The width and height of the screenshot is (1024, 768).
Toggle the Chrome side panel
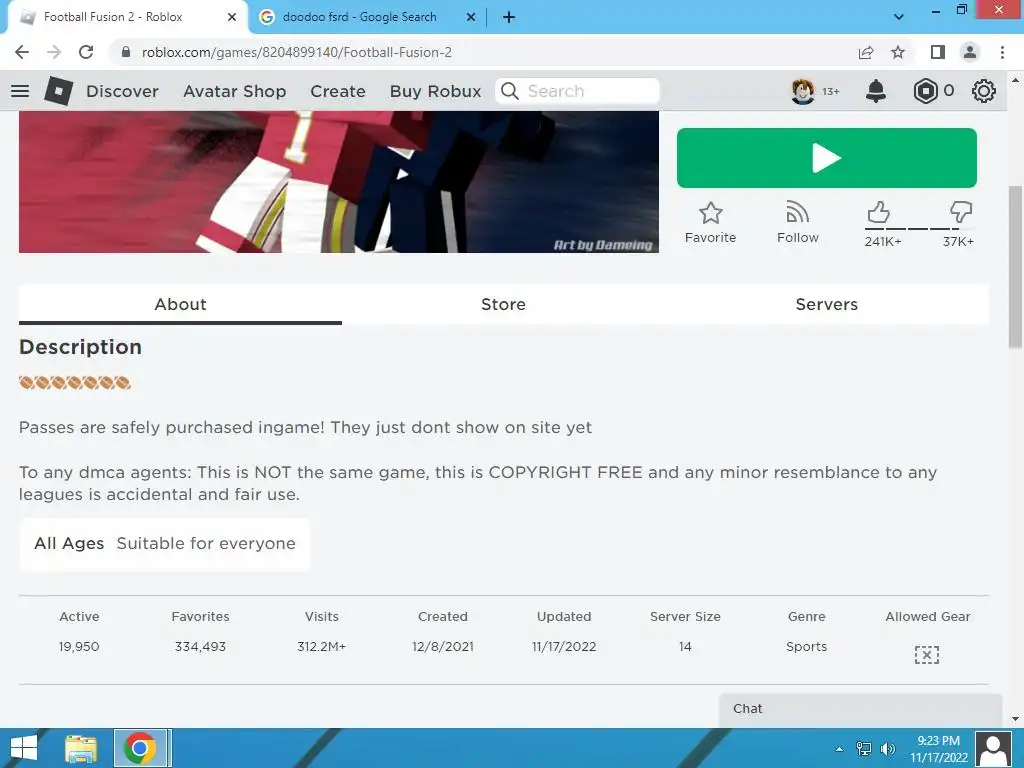(938, 52)
